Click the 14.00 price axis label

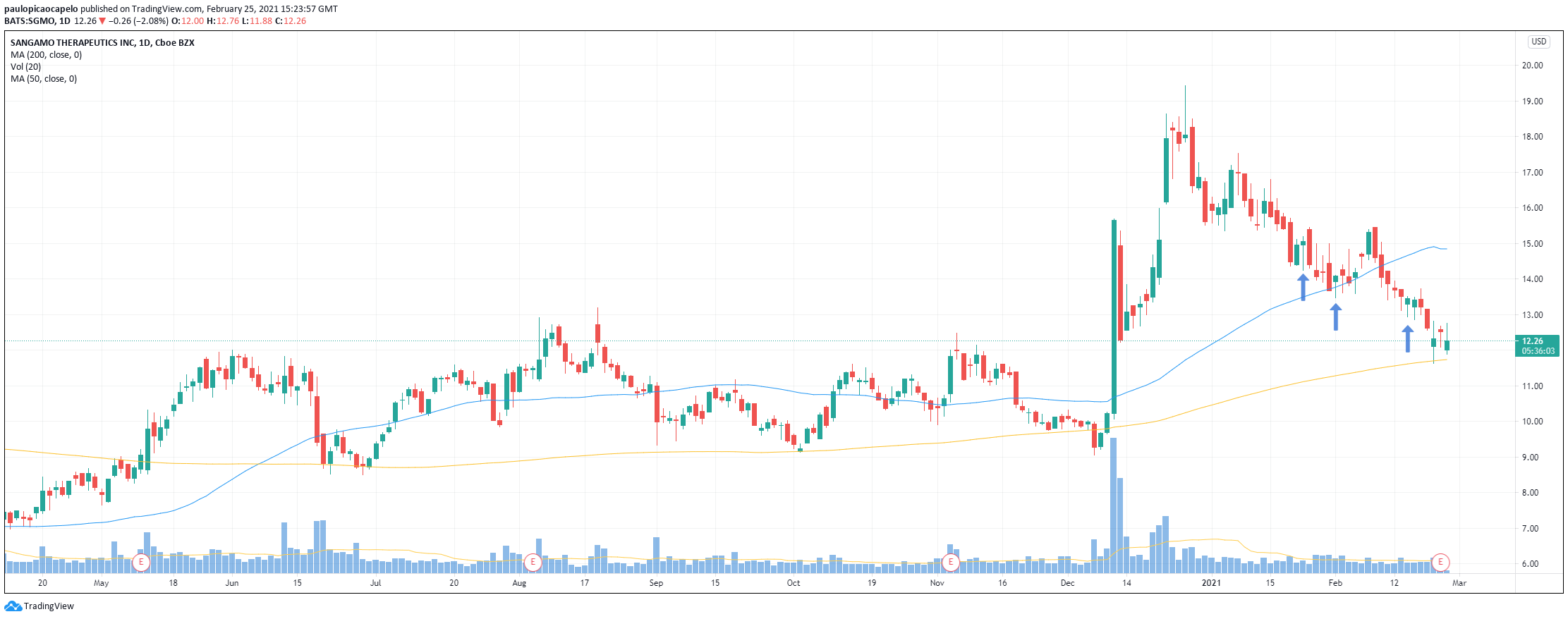[x=1532, y=279]
